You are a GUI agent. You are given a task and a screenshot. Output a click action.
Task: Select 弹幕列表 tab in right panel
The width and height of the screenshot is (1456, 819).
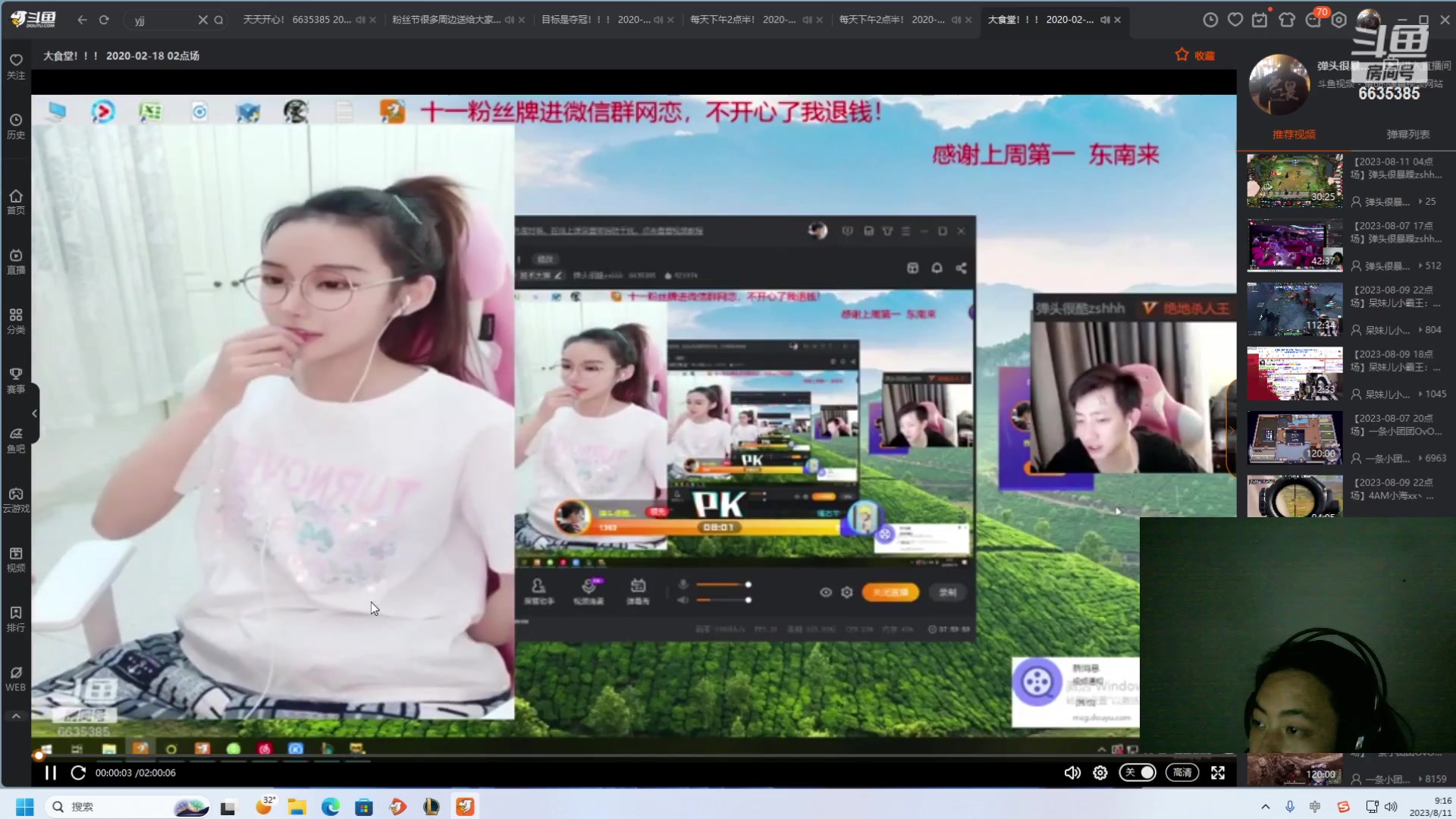click(1408, 134)
